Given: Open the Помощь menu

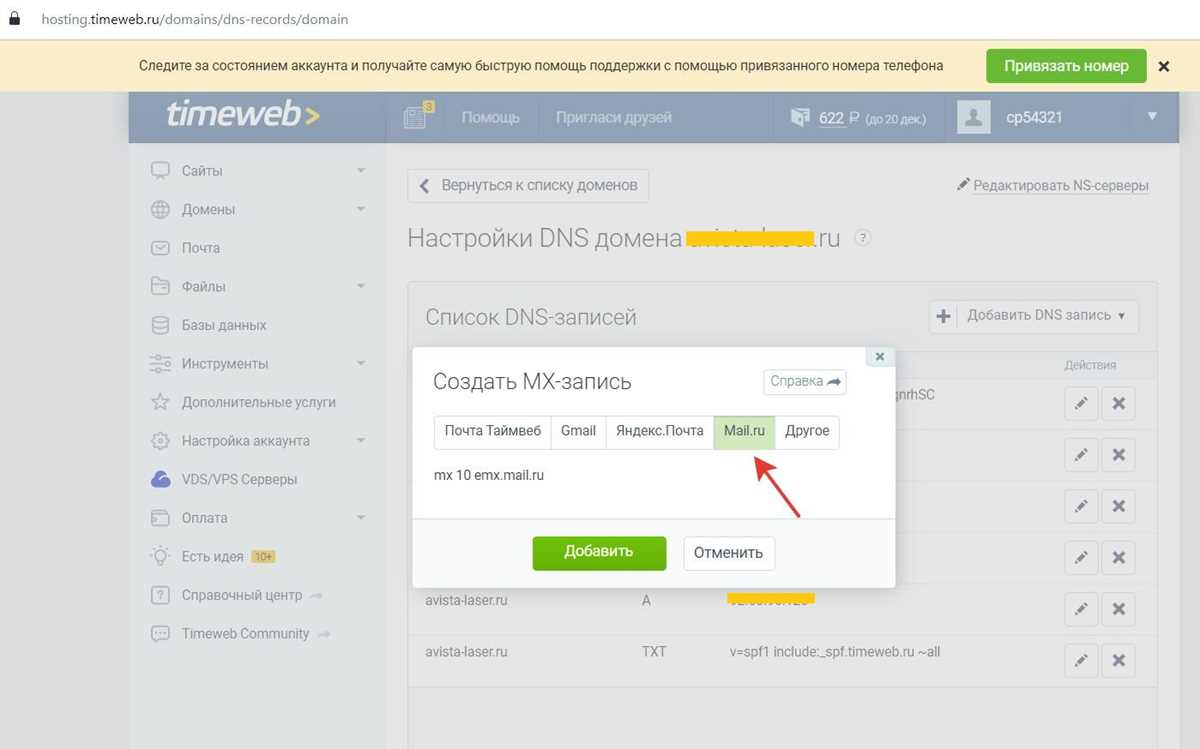Looking at the screenshot, I should point(490,117).
